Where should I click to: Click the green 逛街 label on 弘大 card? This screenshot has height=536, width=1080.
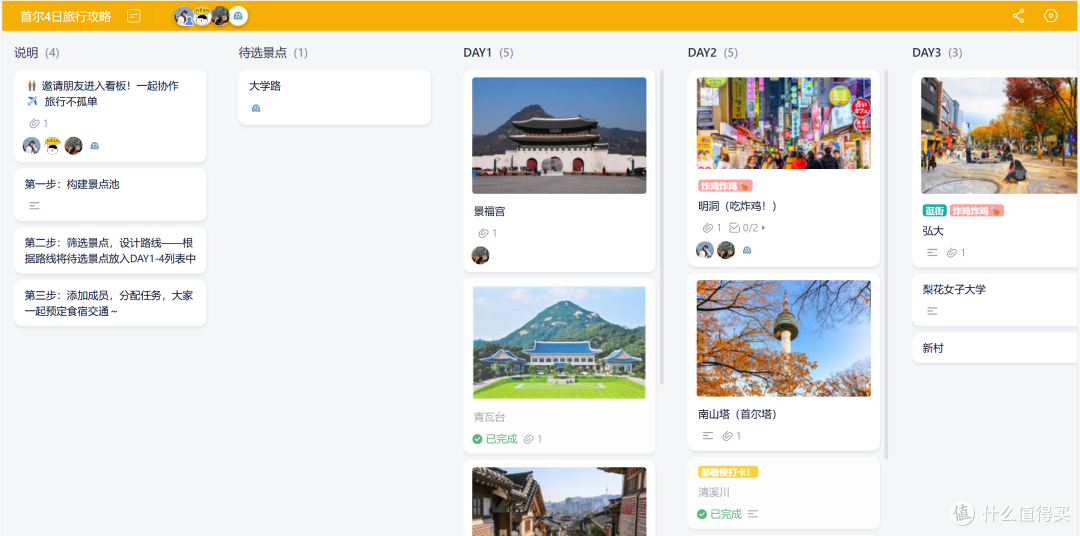[x=934, y=211]
